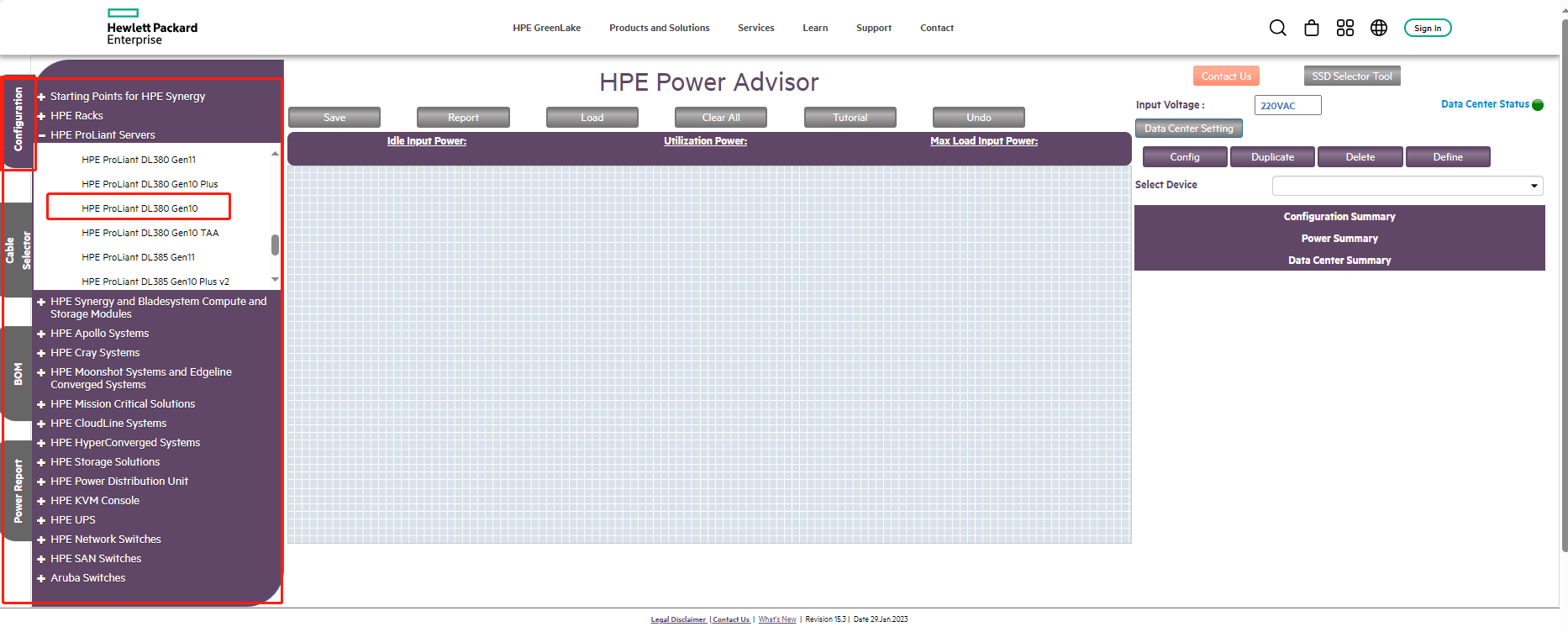Open the footer Contact Us link
1568x632 pixels.
pos(731,619)
